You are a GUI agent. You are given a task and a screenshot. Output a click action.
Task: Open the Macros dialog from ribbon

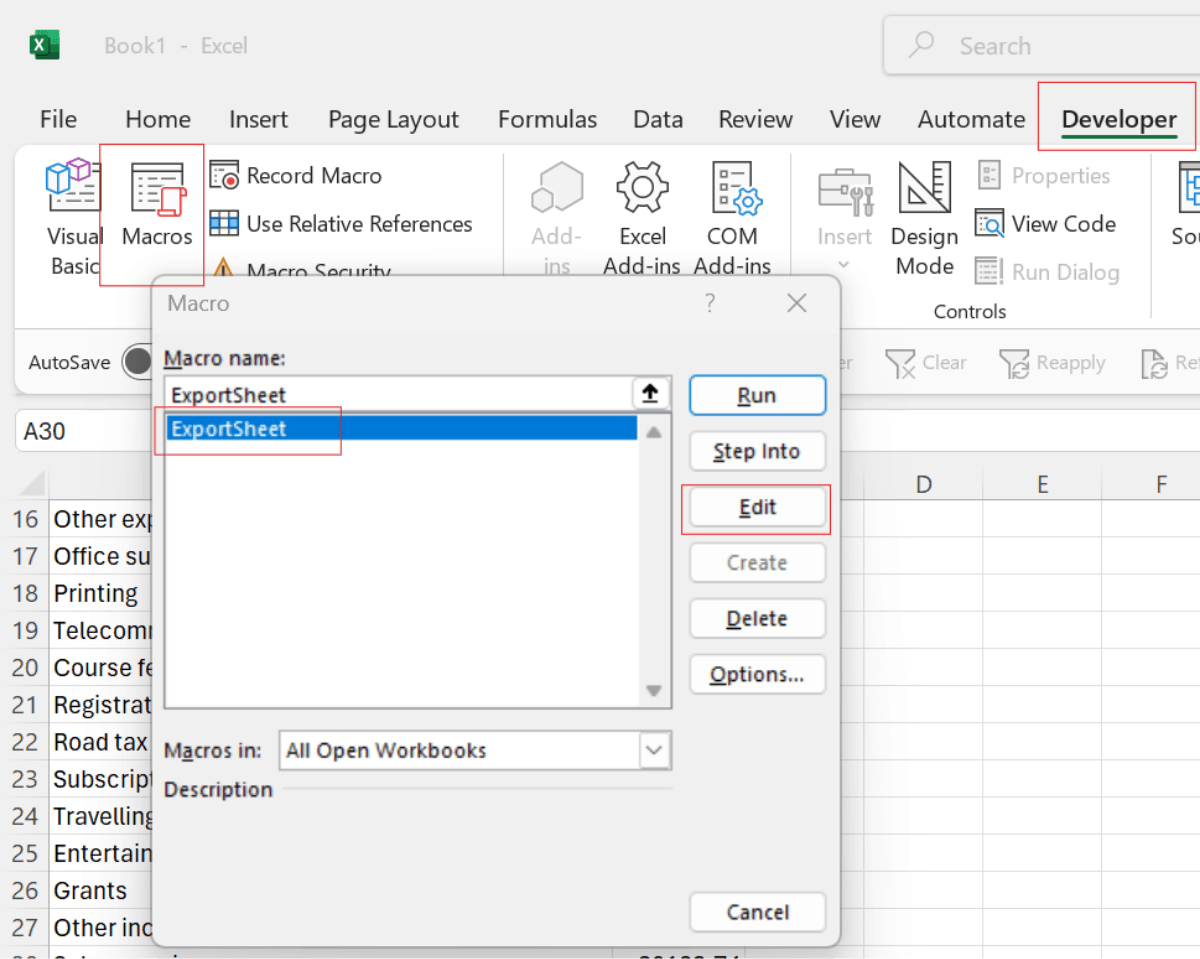(157, 205)
